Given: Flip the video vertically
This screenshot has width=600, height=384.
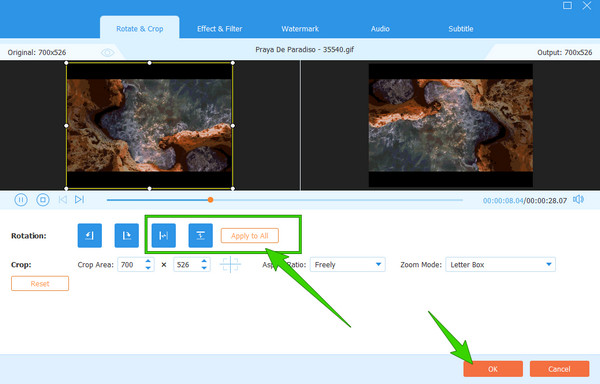Looking at the screenshot, I should 201,235.
